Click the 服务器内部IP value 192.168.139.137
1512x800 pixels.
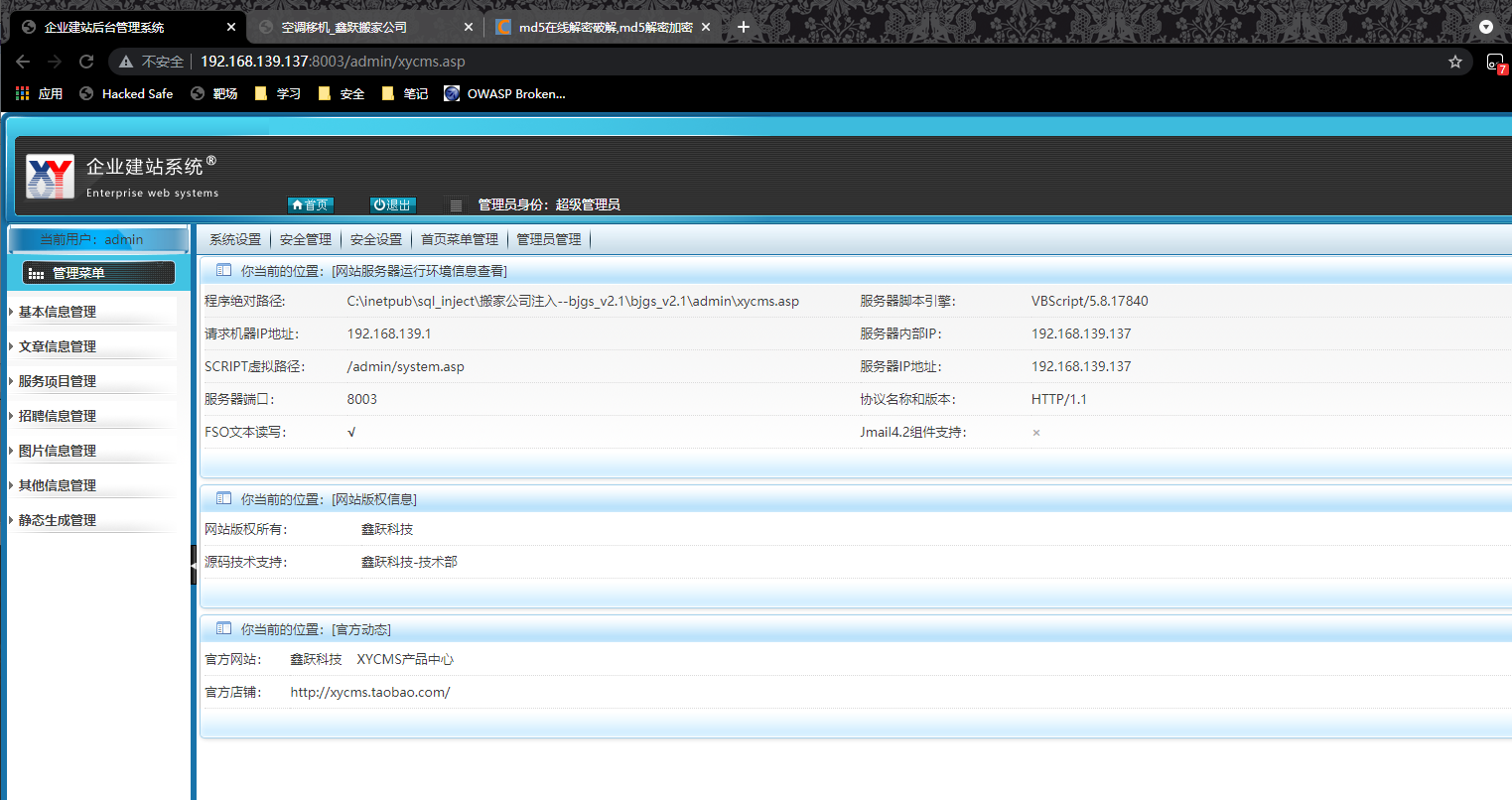coord(1081,333)
